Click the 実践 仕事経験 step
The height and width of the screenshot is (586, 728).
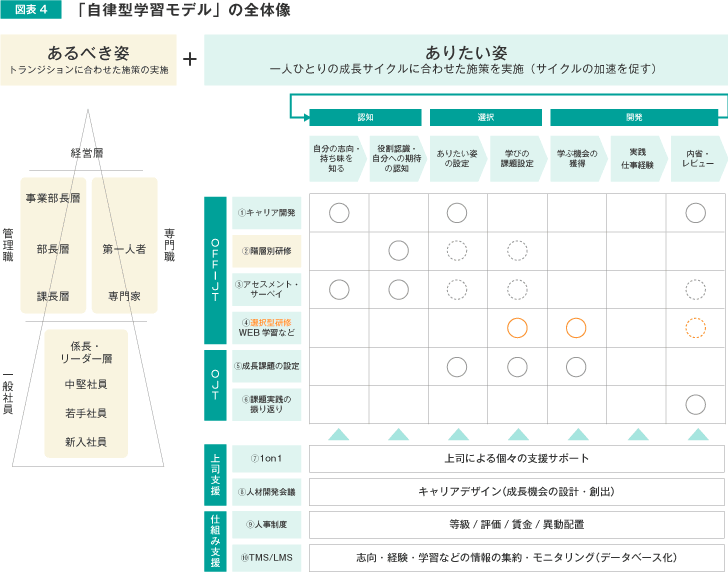point(638,158)
